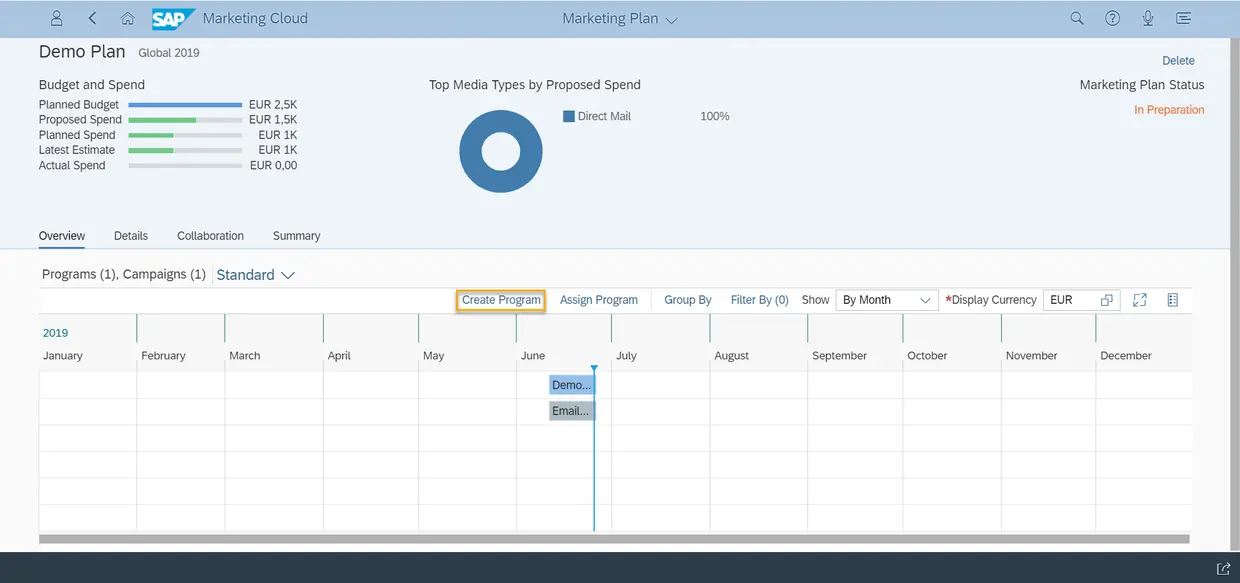The height and width of the screenshot is (583, 1240).
Task: Click the October month header
Action: point(927,356)
